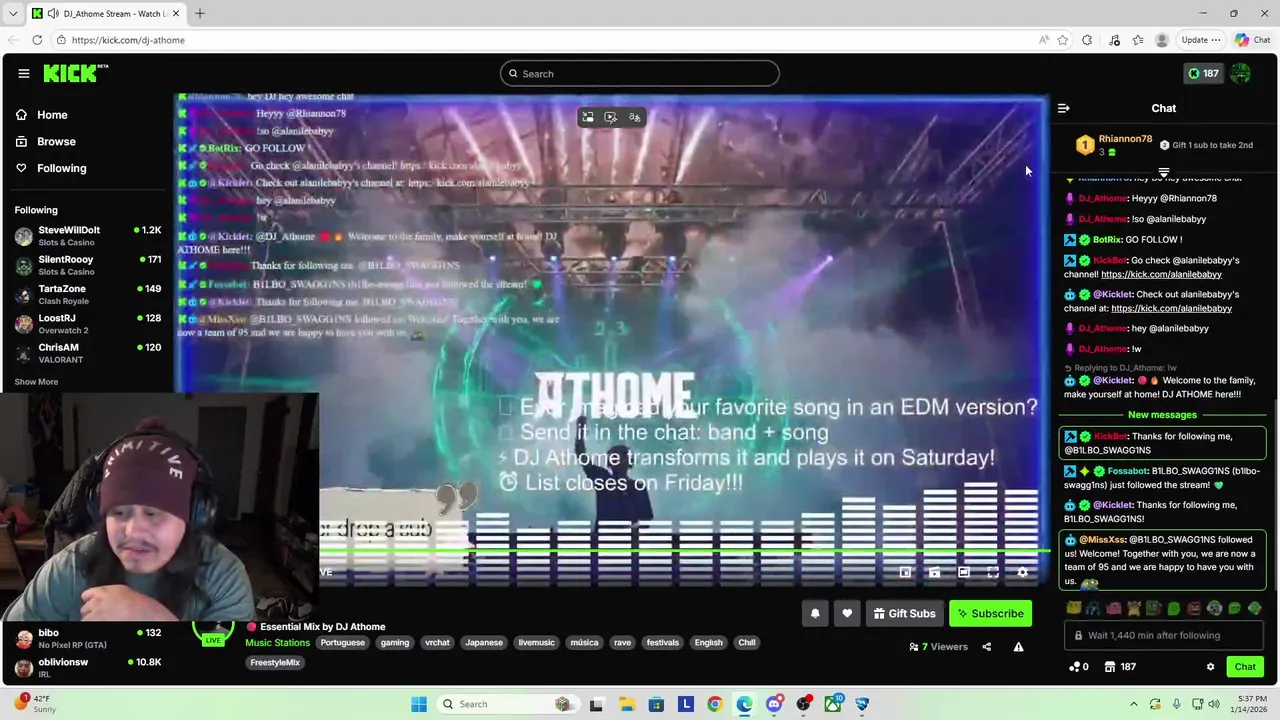Collapse the chat panel with the arrow icon

pos(1063,108)
